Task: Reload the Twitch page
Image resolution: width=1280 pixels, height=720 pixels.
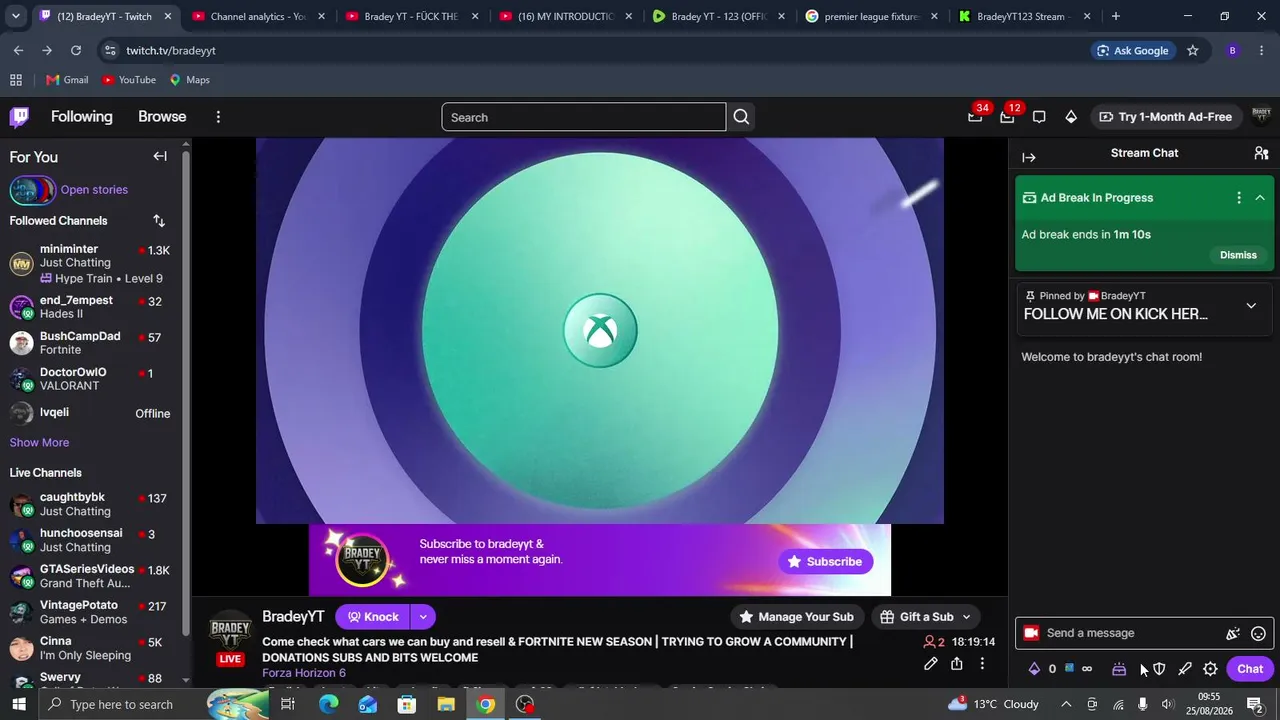Action: [76, 51]
